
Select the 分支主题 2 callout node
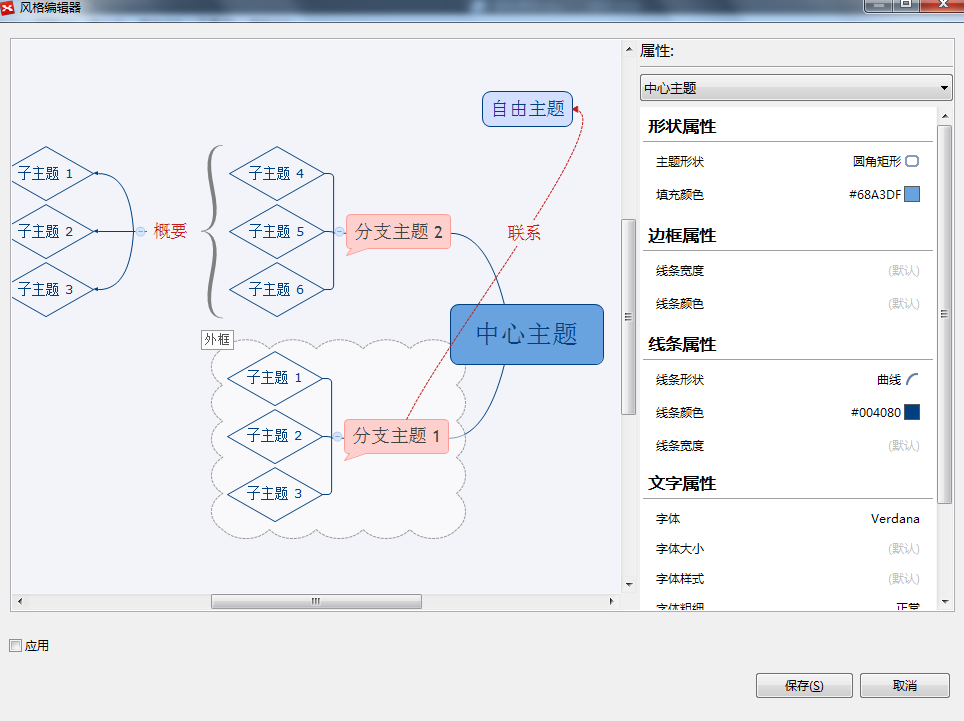(x=397, y=232)
